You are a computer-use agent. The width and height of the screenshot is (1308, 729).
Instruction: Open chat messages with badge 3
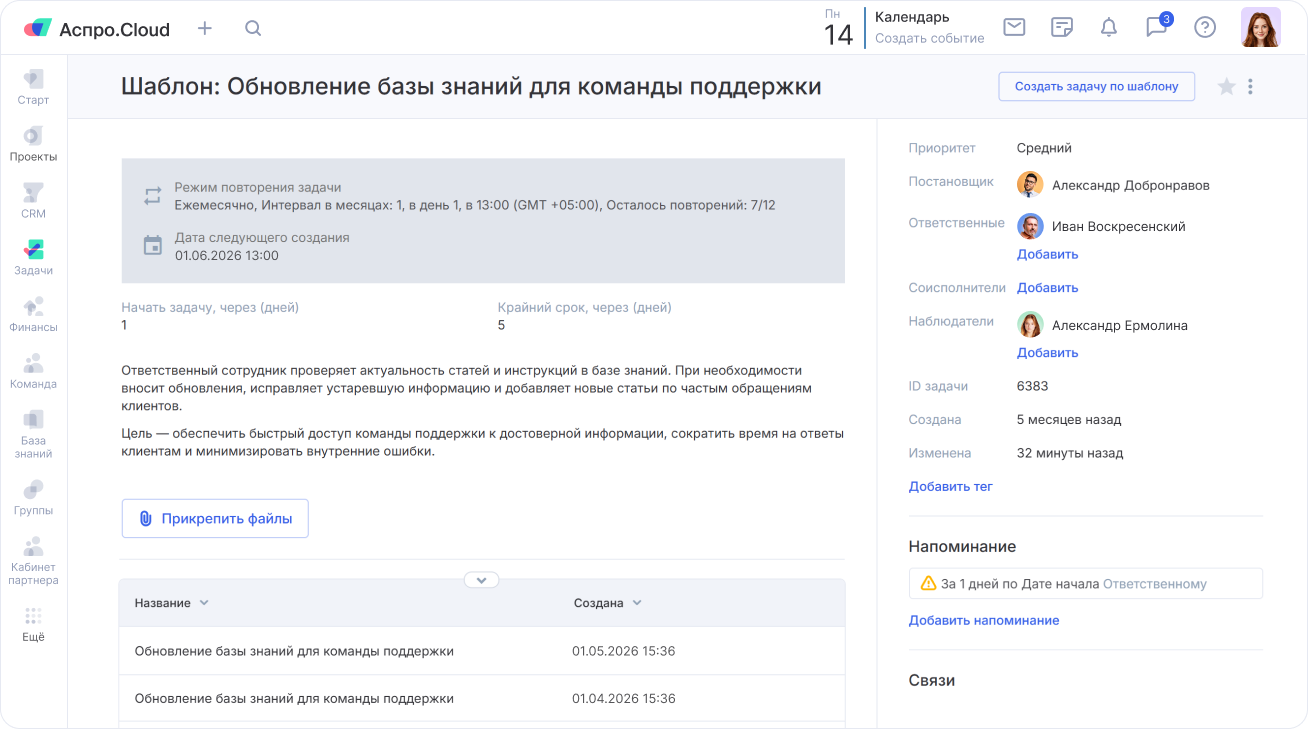point(1156,27)
